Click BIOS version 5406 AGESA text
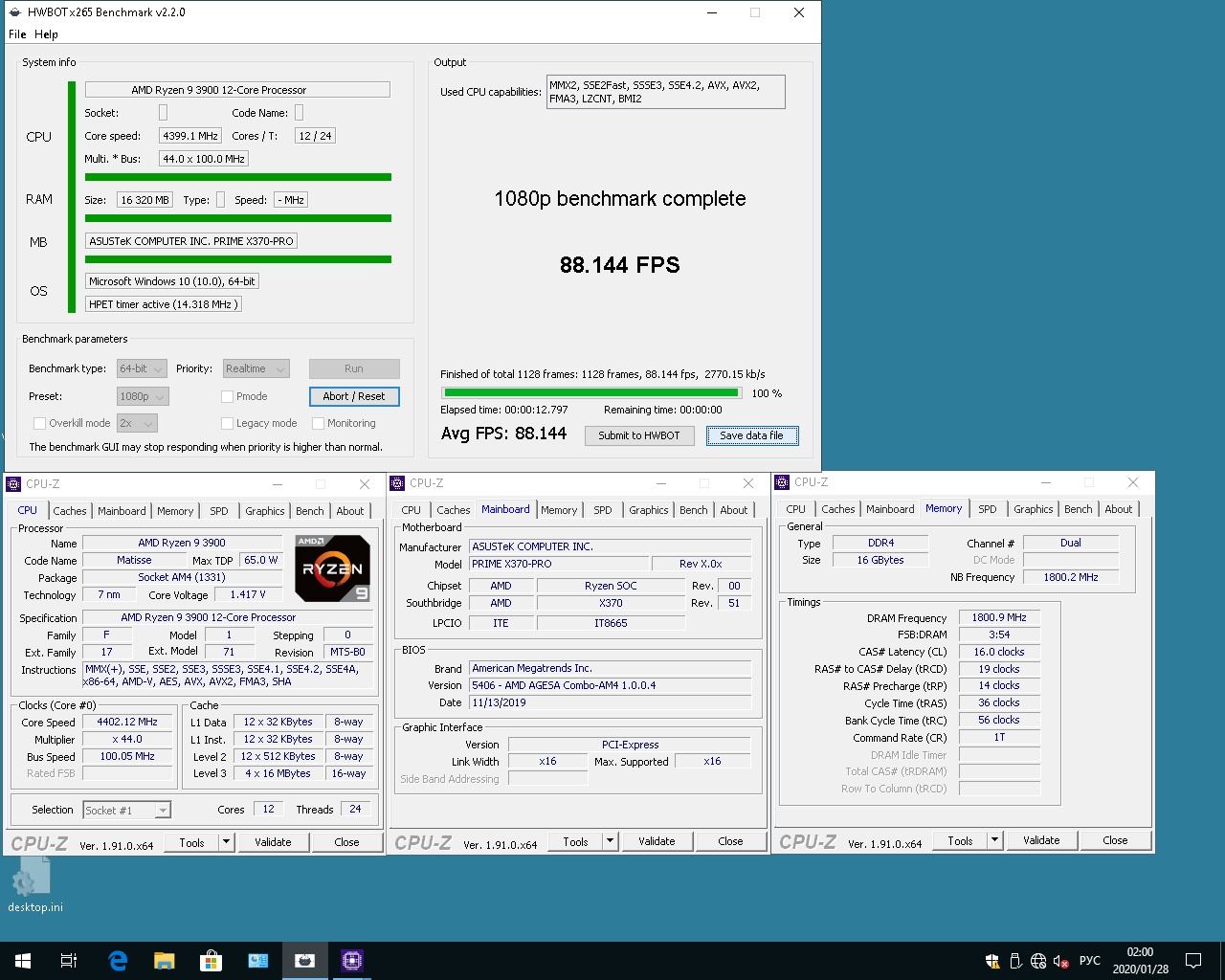This screenshot has width=1225, height=980. tap(610, 685)
